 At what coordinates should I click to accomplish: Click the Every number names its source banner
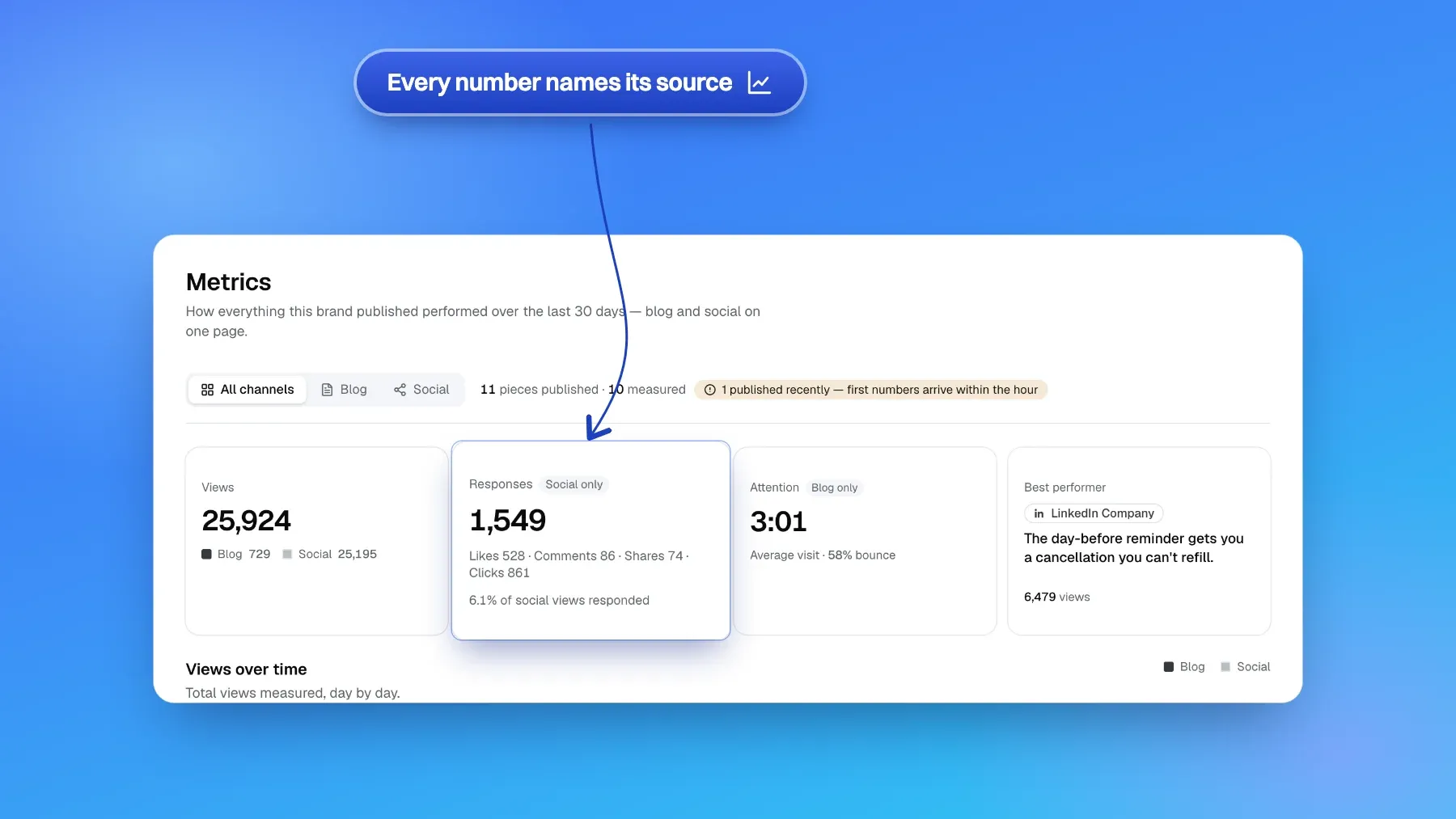tap(580, 82)
